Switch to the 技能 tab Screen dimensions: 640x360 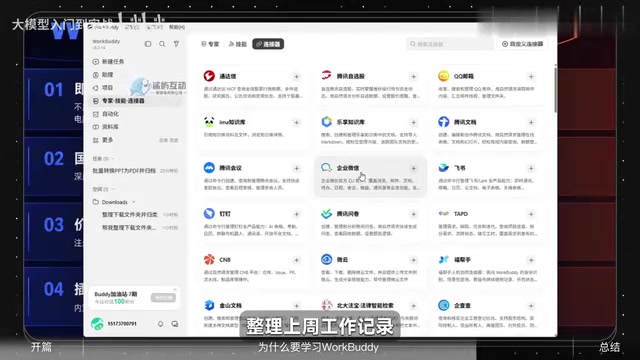pyautogui.click(x=238, y=44)
